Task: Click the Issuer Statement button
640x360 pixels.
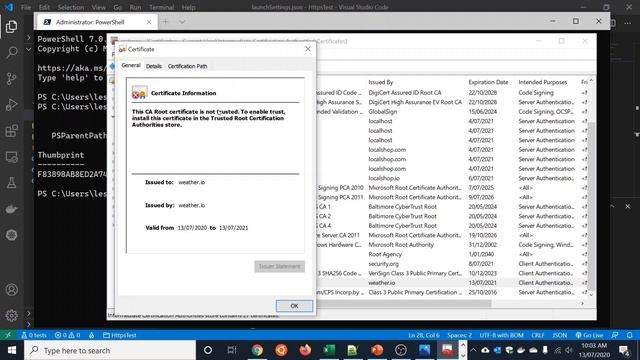Action: coord(280,267)
